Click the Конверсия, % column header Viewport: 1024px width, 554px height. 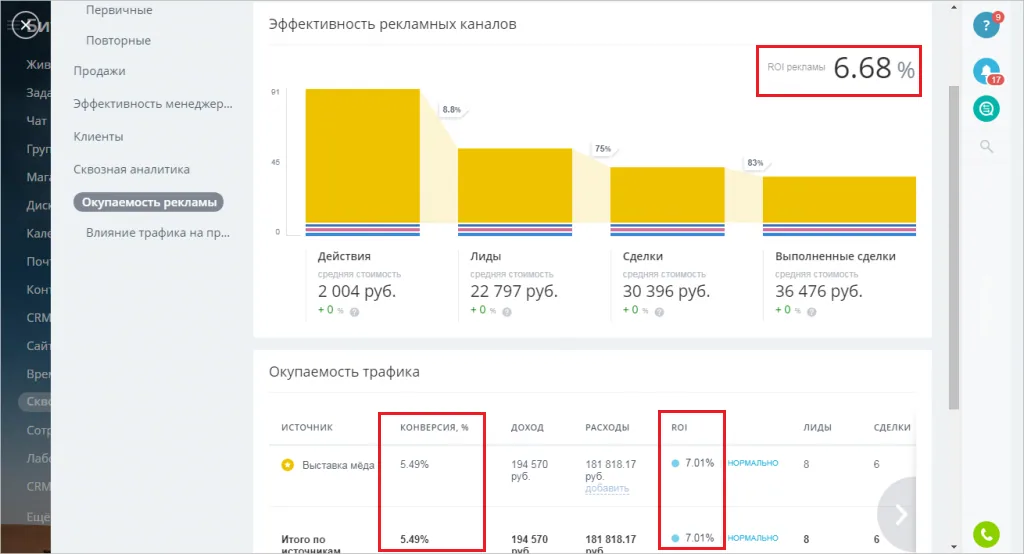click(x=434, y=427)
